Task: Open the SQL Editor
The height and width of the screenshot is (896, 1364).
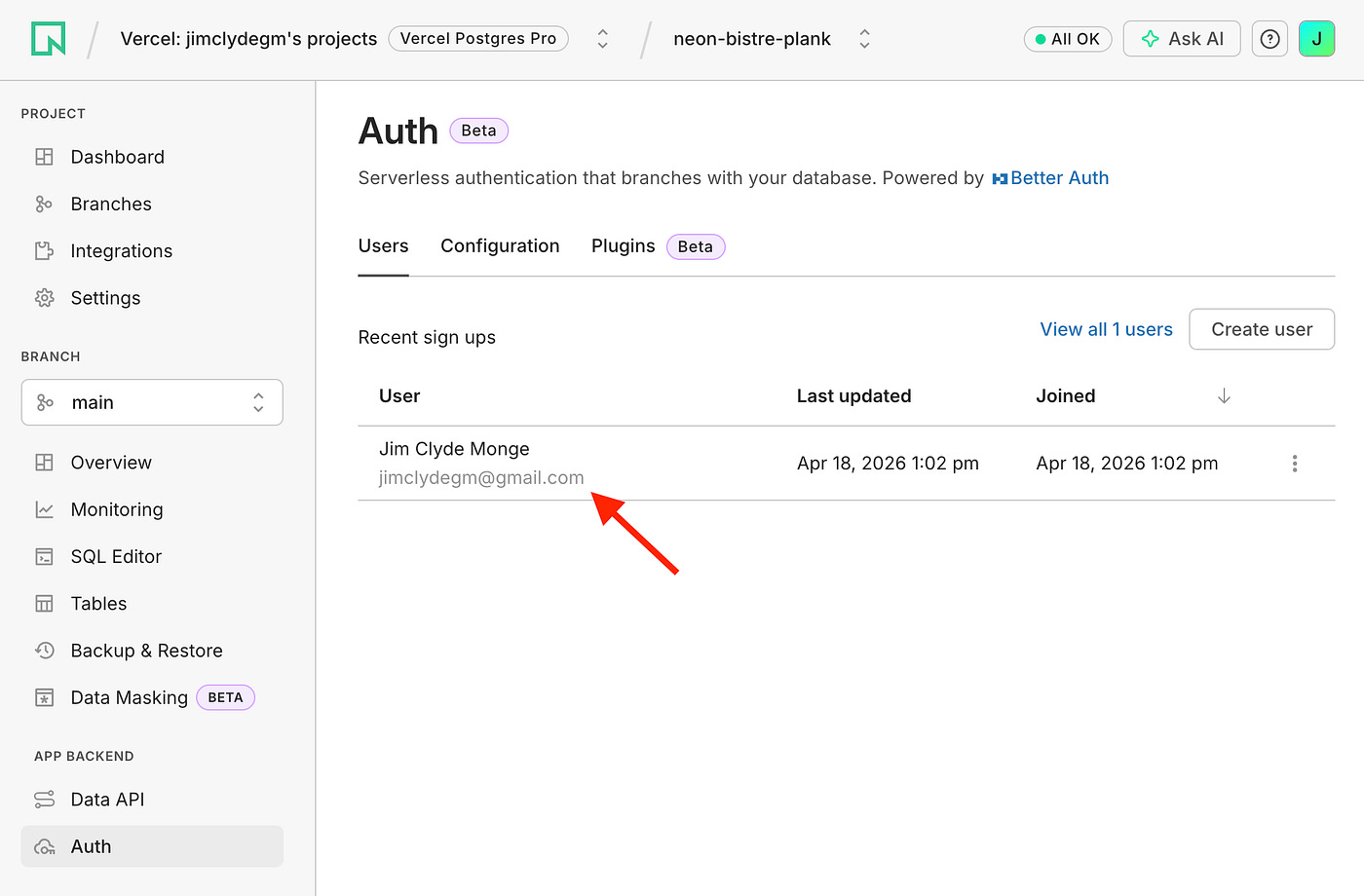Action: (115, 557)
